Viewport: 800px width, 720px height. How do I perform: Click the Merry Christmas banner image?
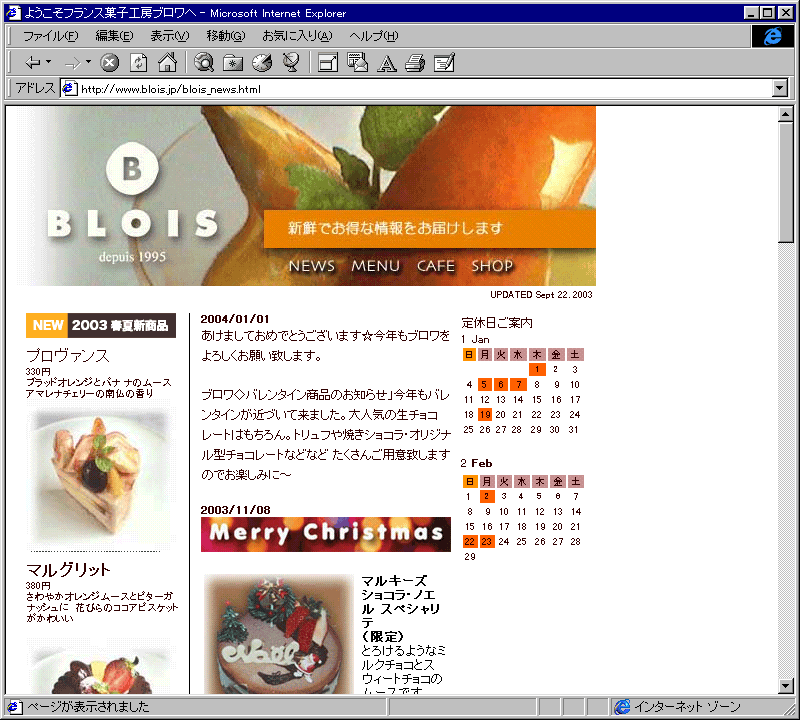tap(326, 534)
